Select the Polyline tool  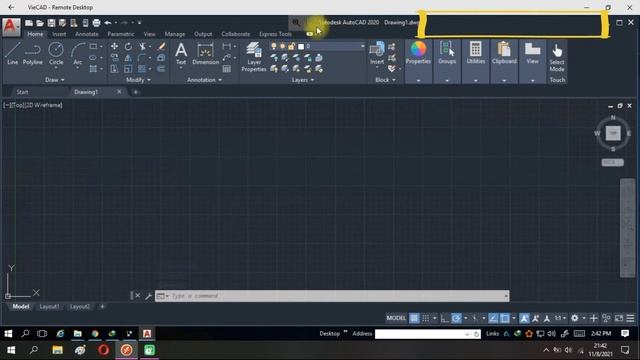click(33, 53)
